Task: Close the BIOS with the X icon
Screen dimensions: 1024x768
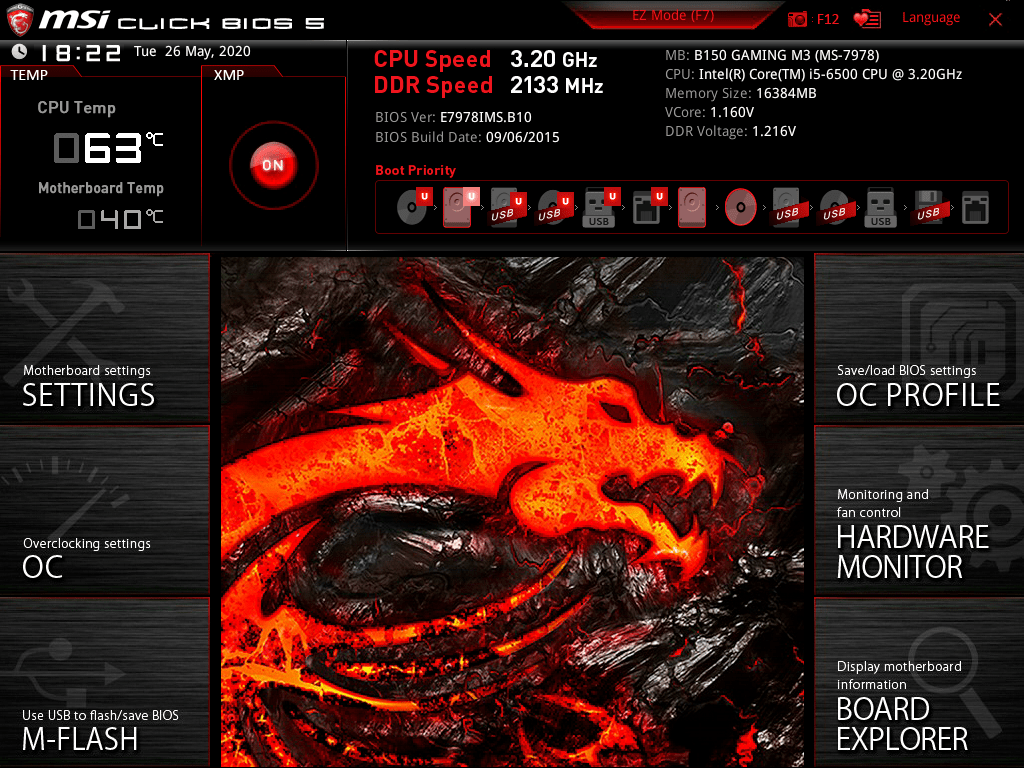Action: tap(995, 20)
